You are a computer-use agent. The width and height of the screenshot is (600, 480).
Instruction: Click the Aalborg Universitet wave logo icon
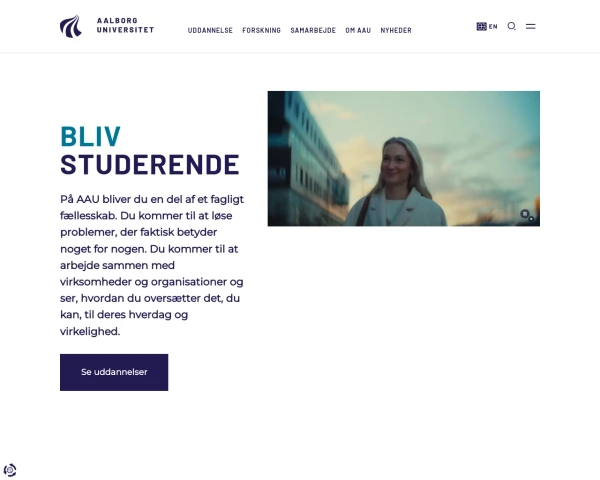point(71,26)
